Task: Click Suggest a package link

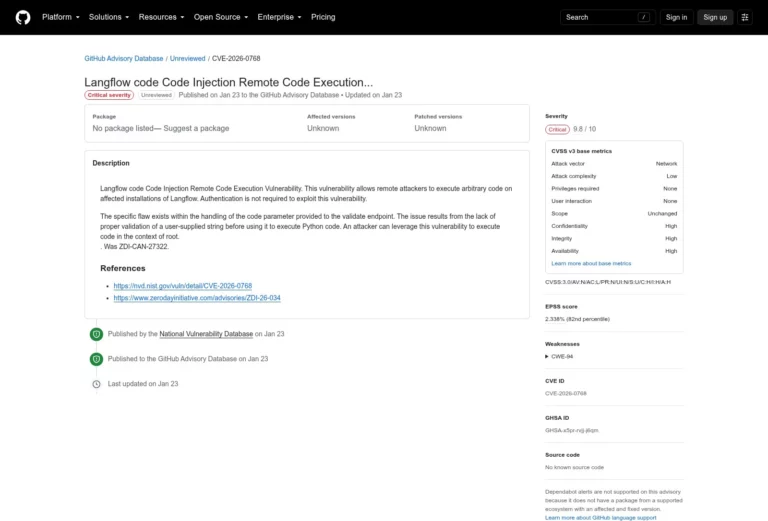Action: point(196,128)
